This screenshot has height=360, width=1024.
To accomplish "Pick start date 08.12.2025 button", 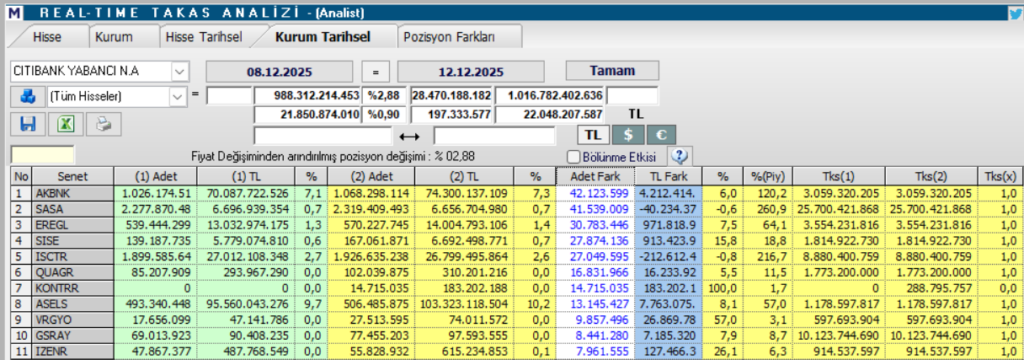I will pos(280,72).
